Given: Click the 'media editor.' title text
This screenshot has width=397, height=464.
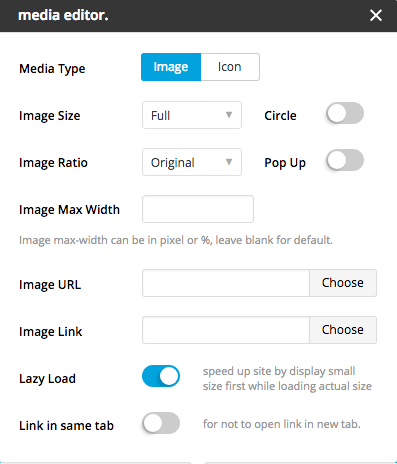Looking at the screenshot, I should coord(63,15).
